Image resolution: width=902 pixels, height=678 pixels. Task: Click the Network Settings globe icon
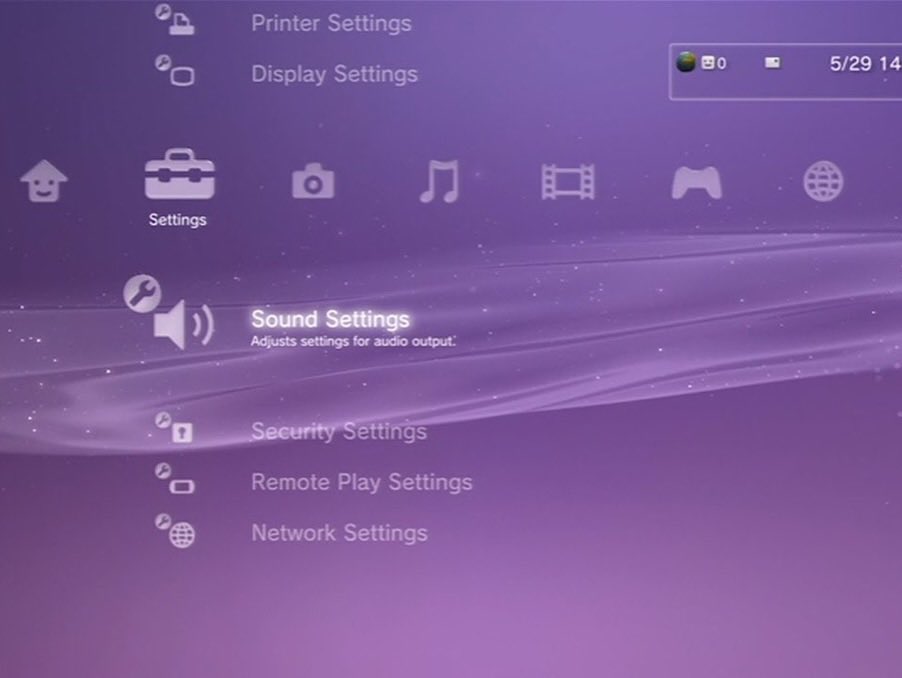175,530
